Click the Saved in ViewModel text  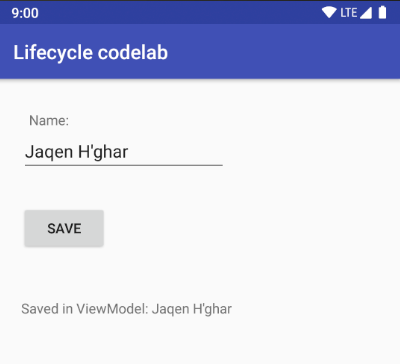click(x=126, y=309)
